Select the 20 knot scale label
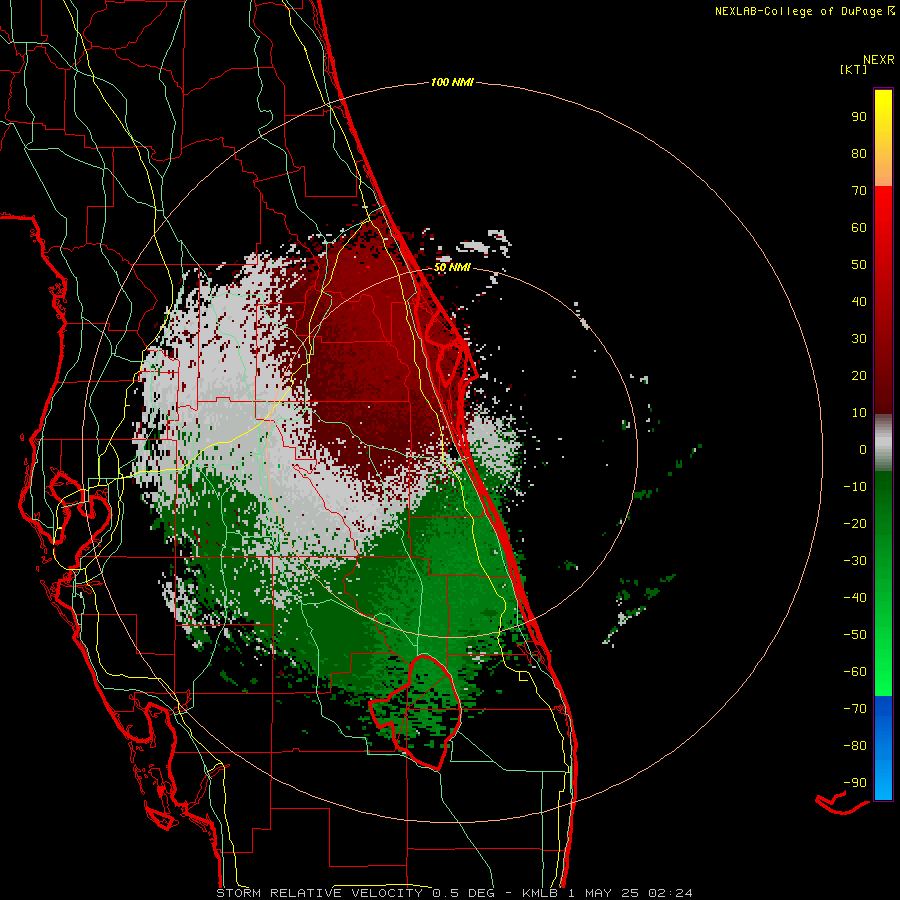The width and height of the screenshot is (900, 900). click(859, 375)
